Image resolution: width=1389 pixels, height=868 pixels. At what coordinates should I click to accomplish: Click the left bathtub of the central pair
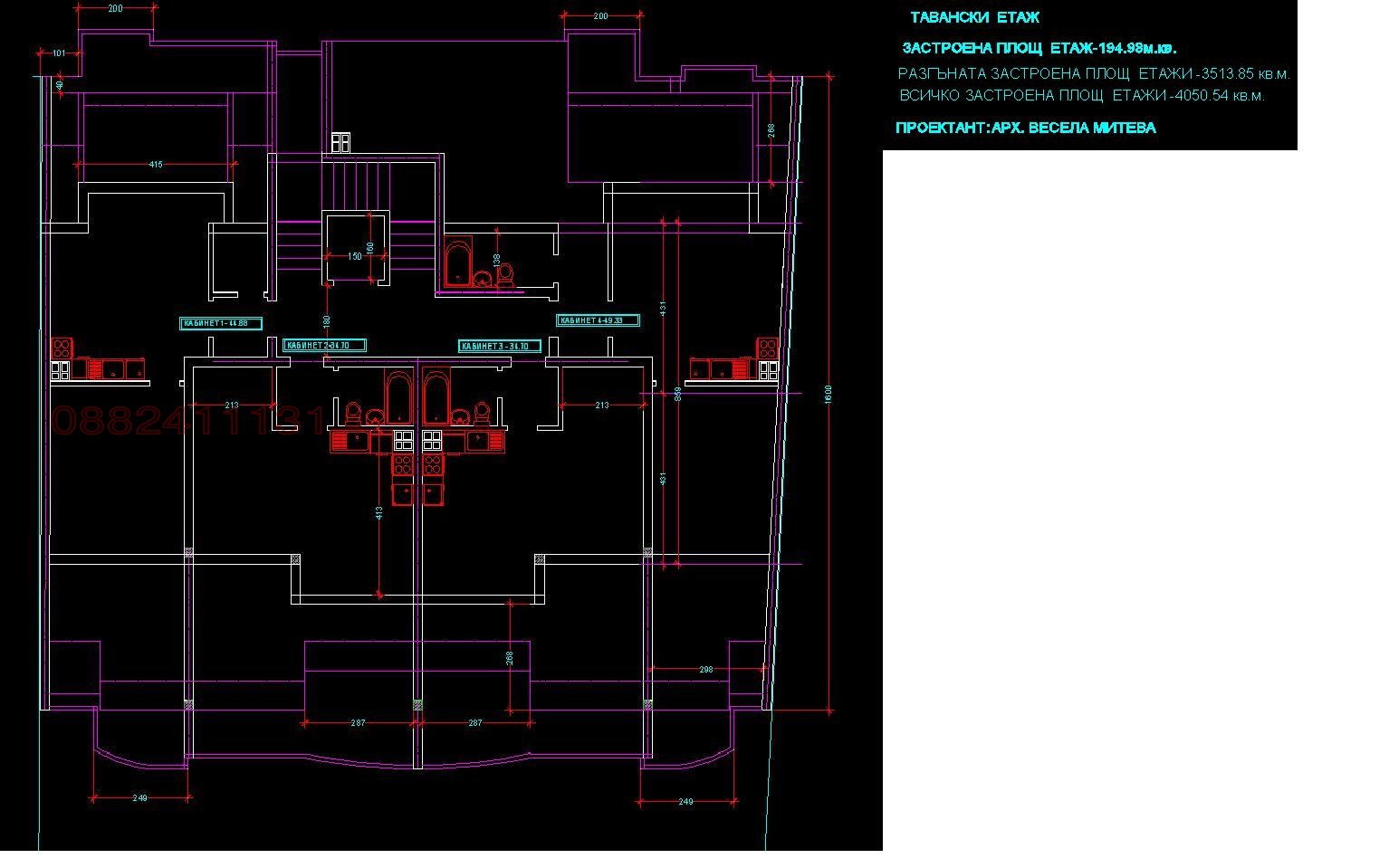pos(398,396)
